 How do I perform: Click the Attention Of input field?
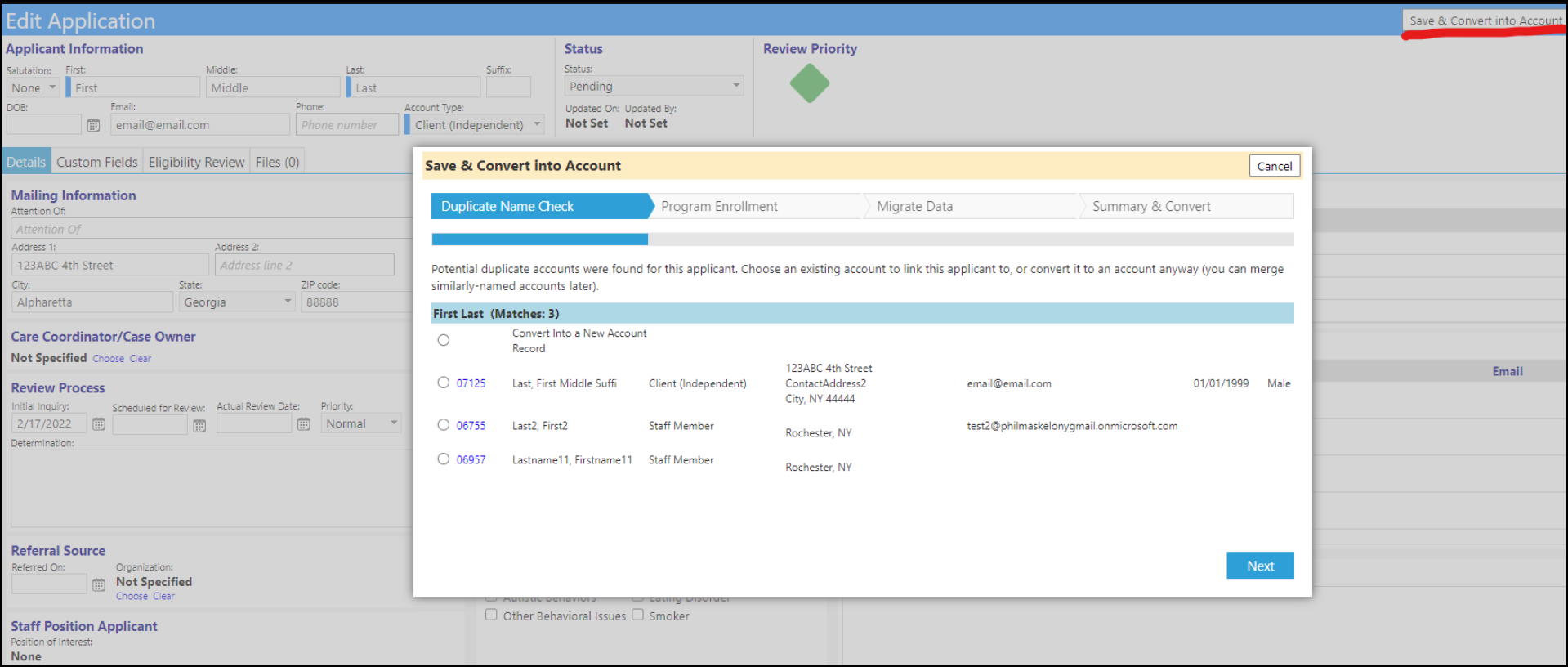coord(212,229)
